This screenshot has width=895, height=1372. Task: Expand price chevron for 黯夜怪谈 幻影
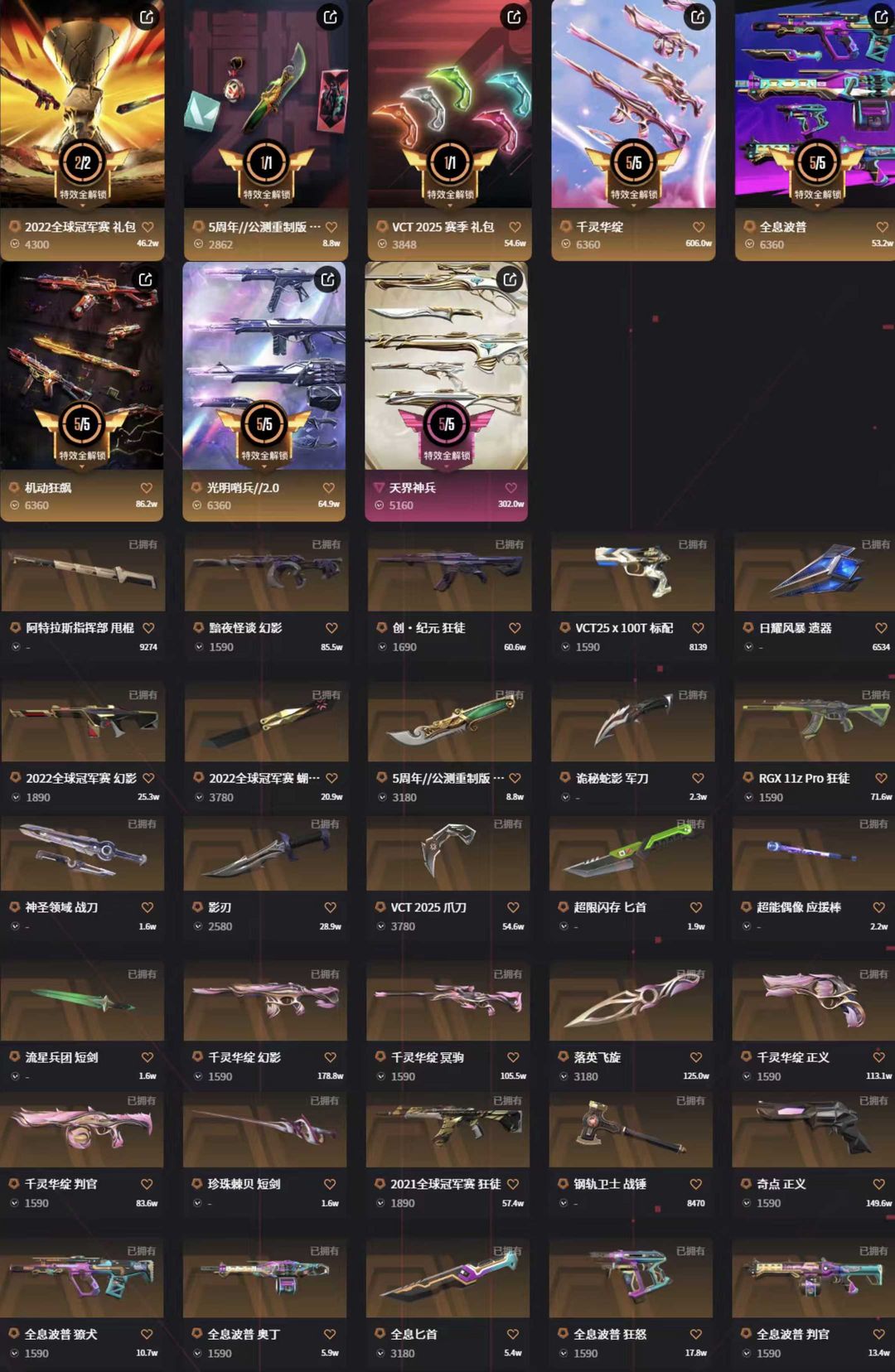(x=199, y=647)
